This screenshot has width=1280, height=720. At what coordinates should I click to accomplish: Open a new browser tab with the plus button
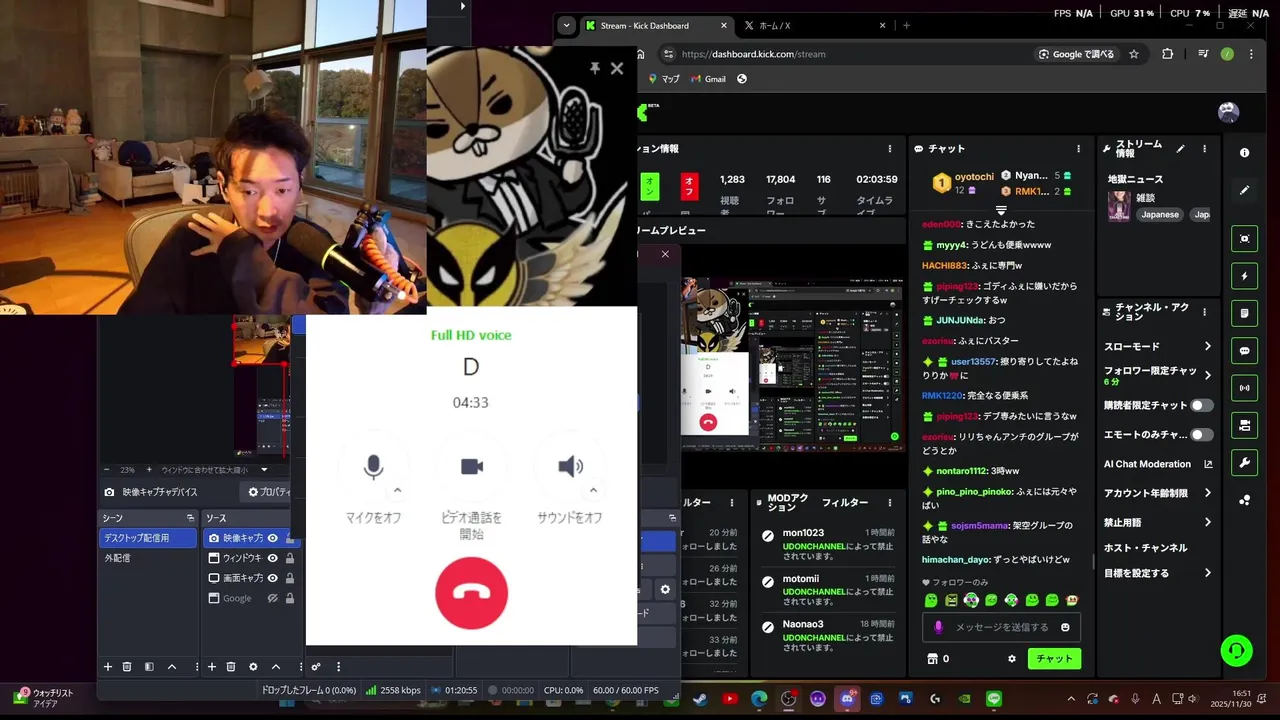(907, 26)
